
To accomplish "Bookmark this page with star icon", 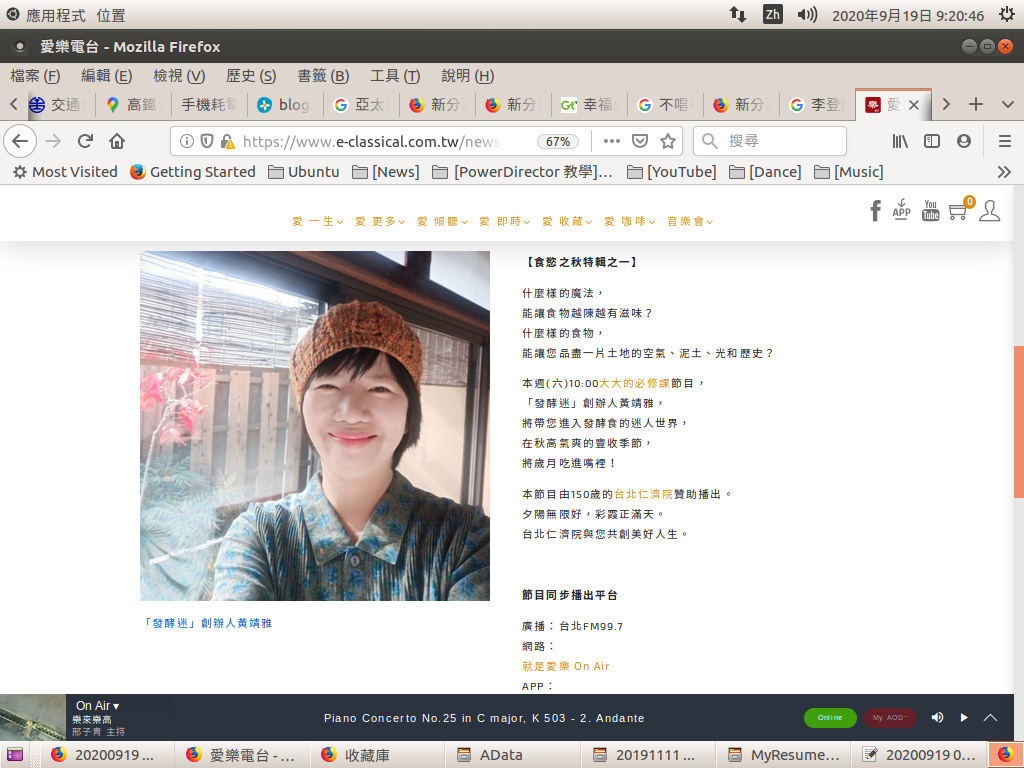I will 668,141.
